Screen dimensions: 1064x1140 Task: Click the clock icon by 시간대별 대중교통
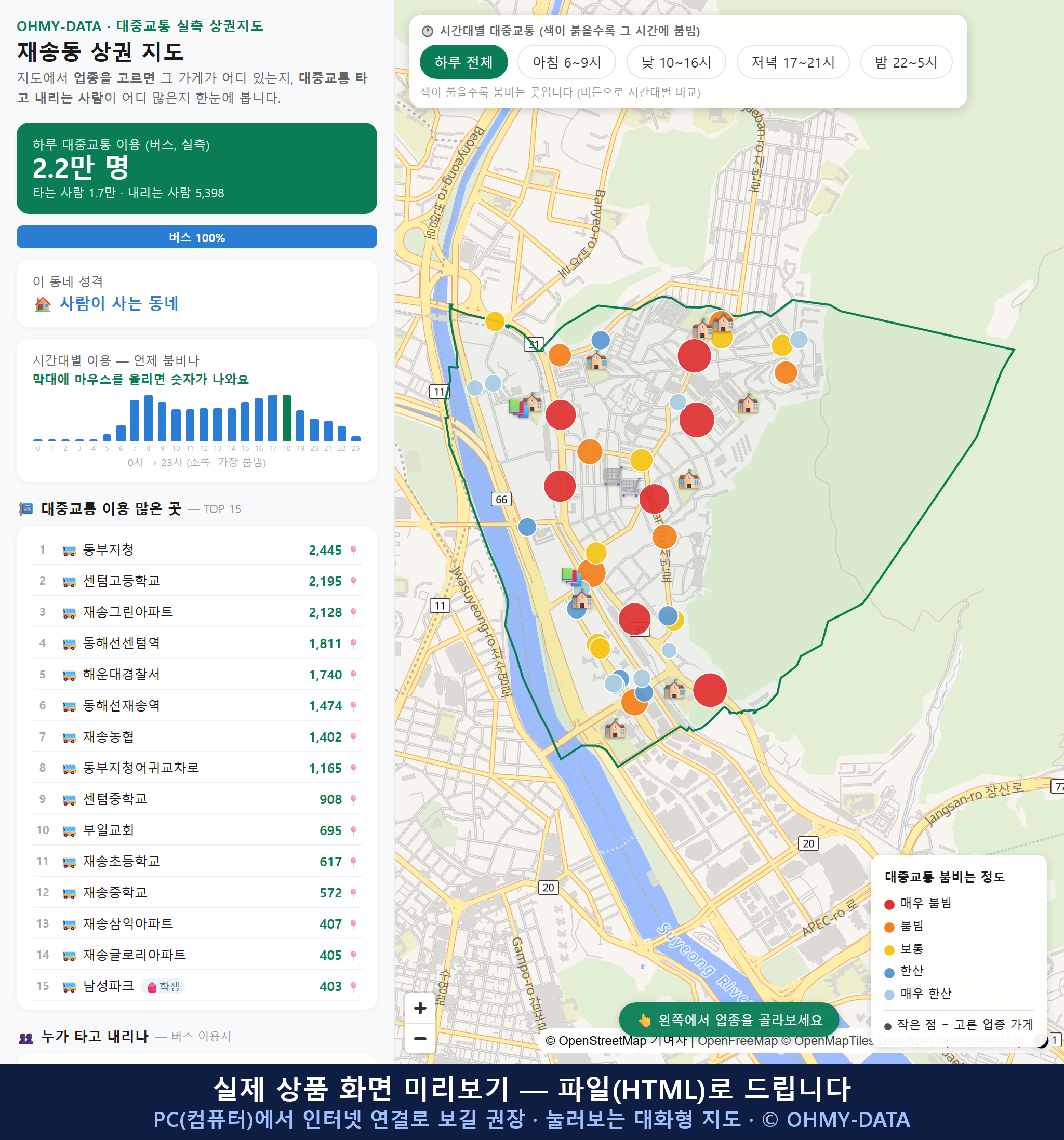(427, 31)
